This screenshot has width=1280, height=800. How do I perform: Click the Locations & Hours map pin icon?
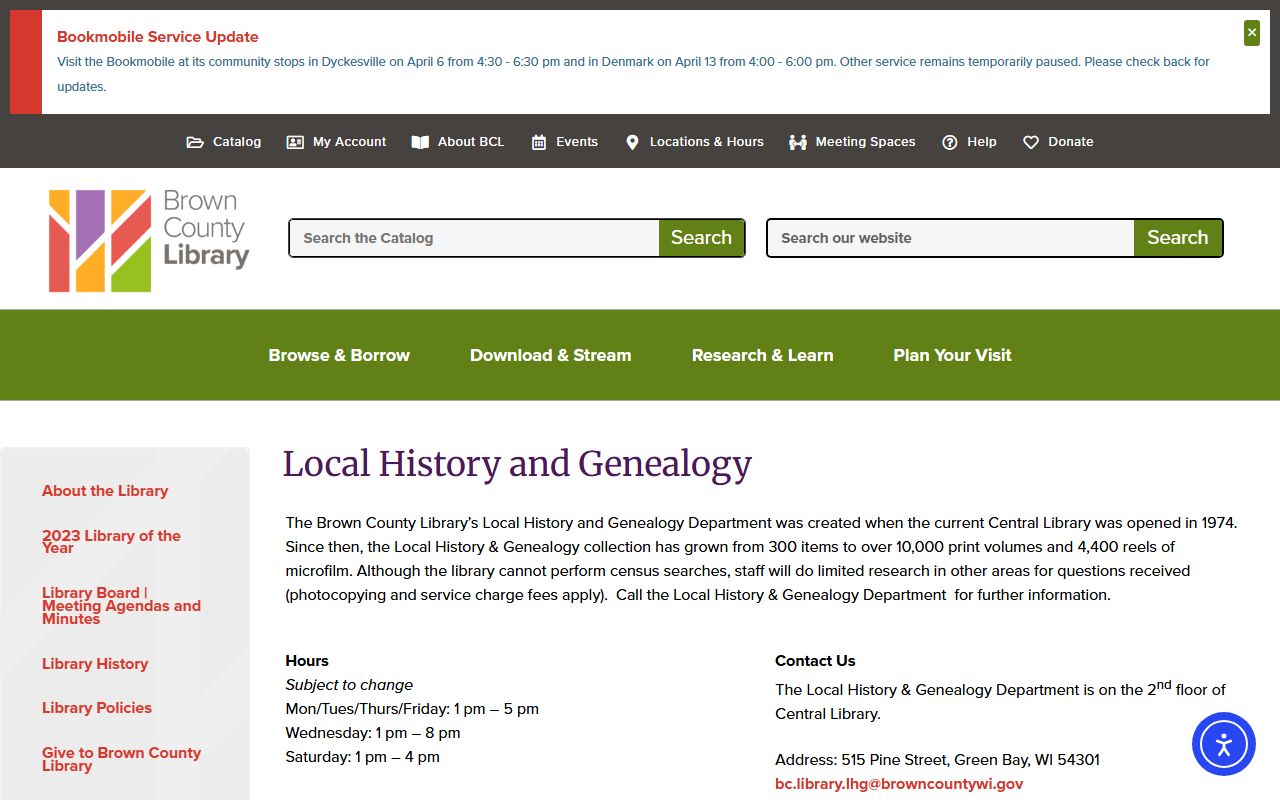tap(632, 142)
